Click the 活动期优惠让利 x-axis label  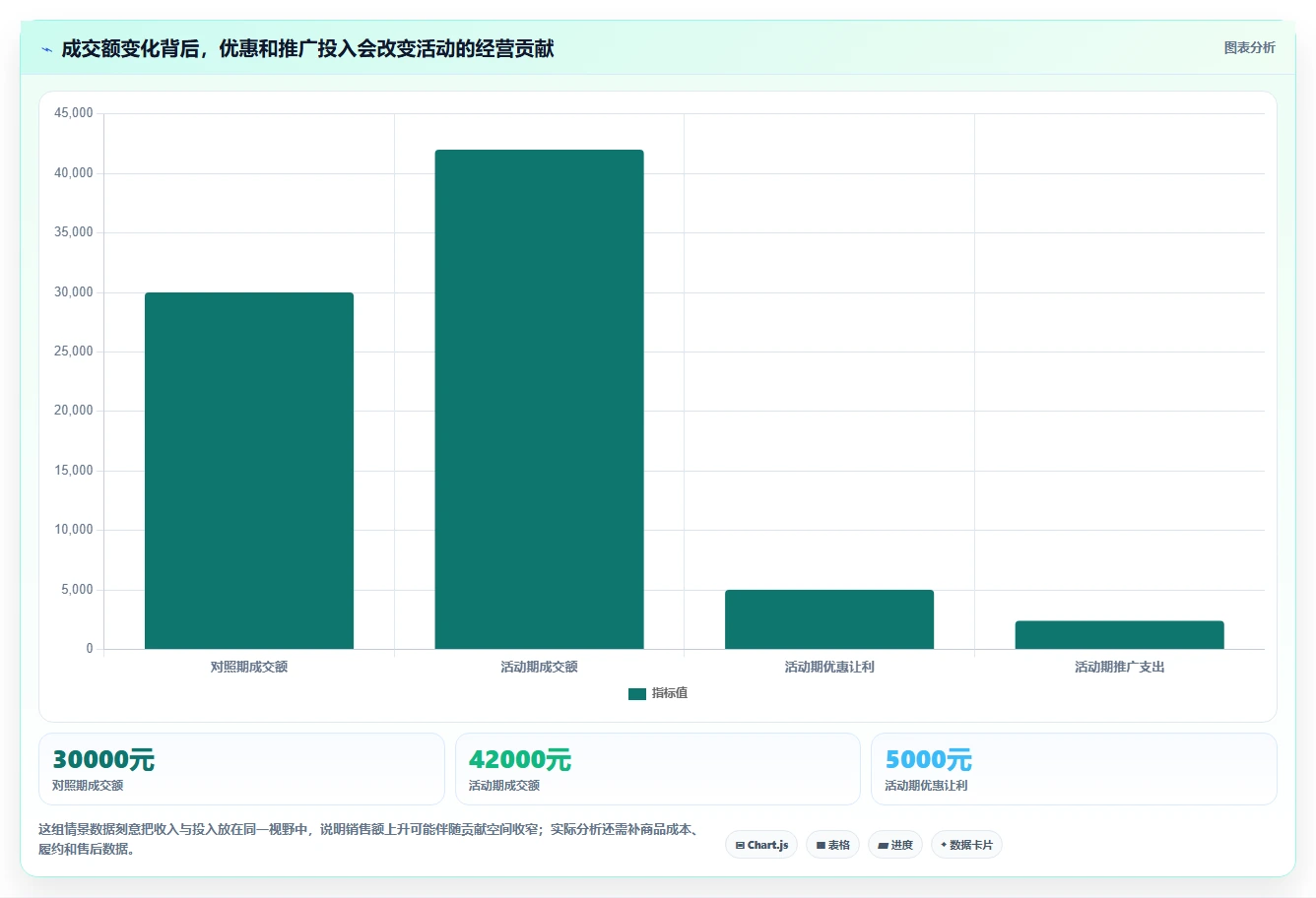pos(829,667)
